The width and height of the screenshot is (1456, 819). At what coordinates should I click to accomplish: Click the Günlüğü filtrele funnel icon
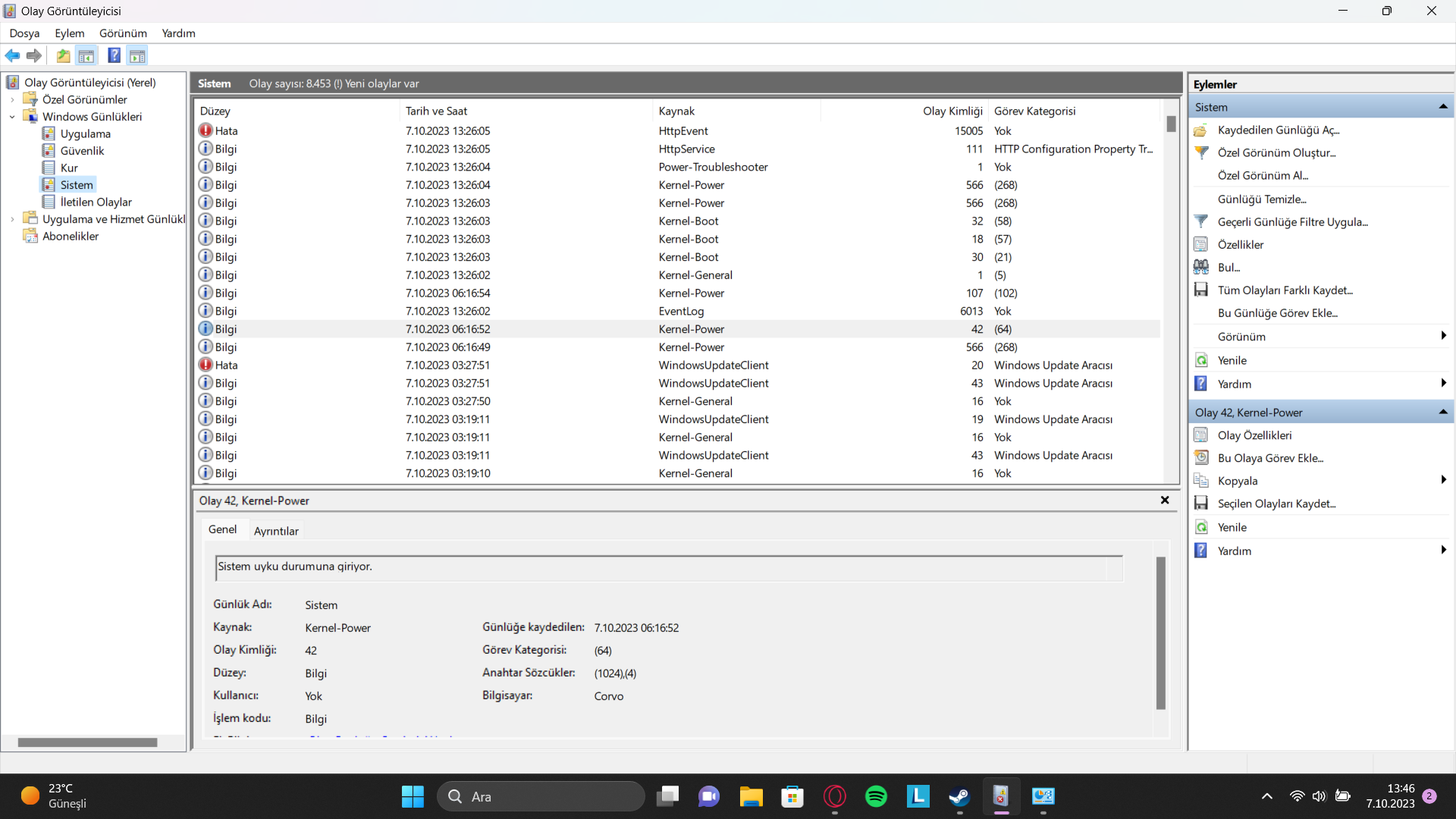(1201, 221)
